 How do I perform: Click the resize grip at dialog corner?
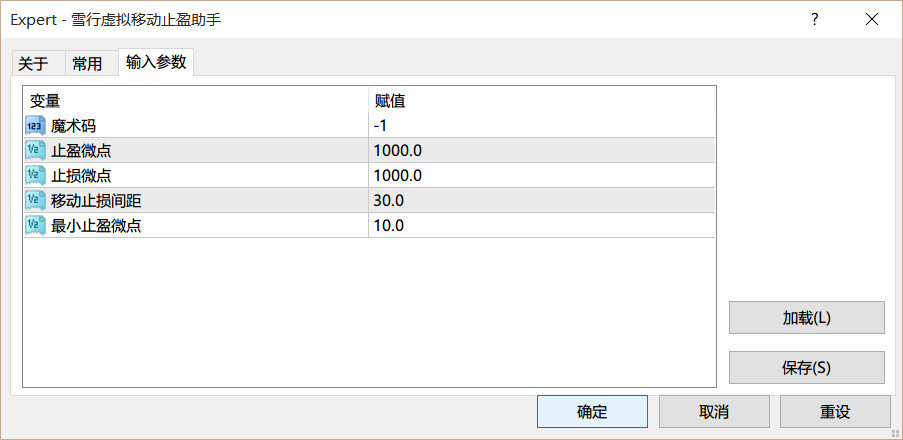tap(895, 433)
